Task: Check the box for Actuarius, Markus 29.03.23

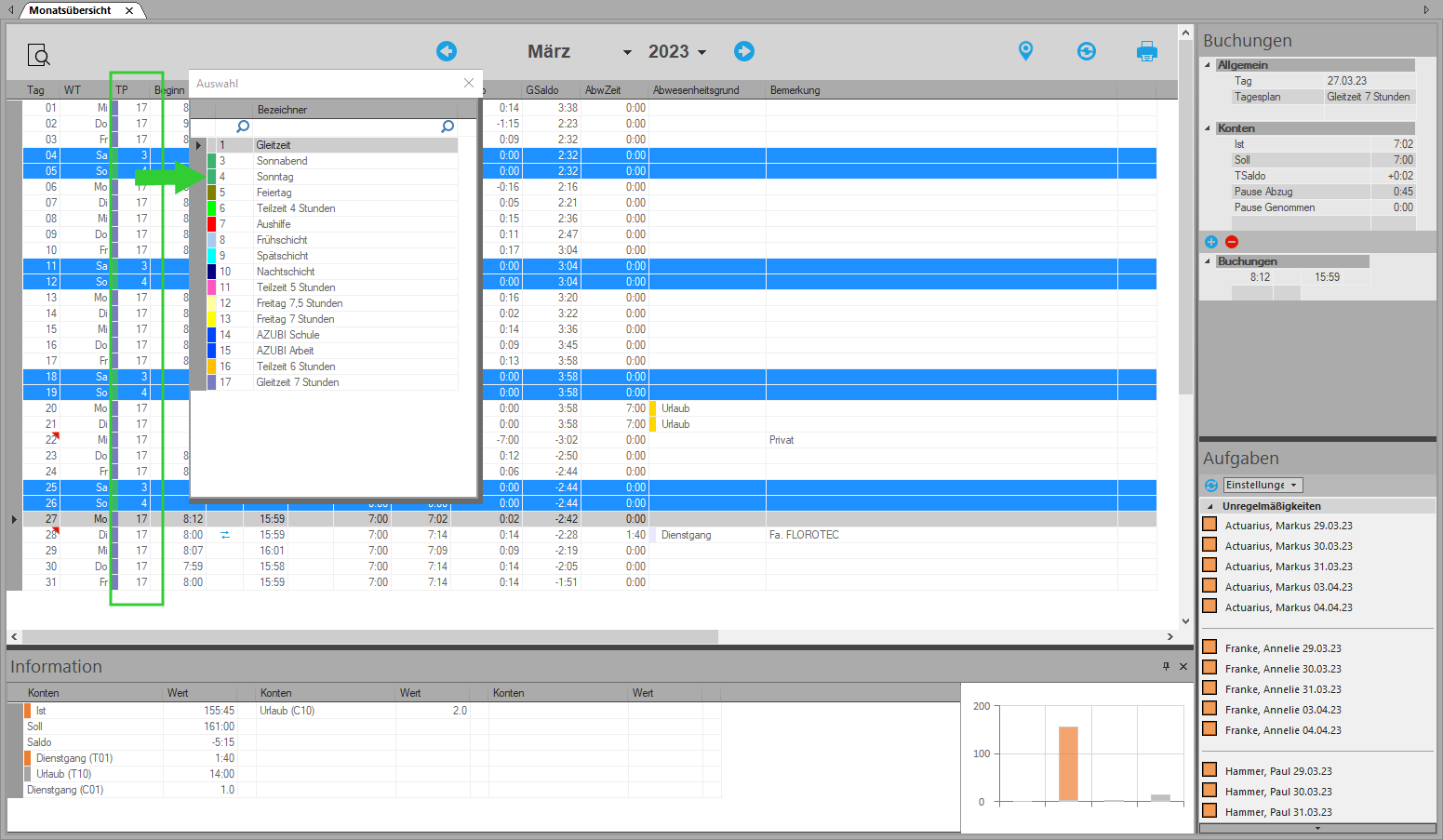Action: [1209, 525]
